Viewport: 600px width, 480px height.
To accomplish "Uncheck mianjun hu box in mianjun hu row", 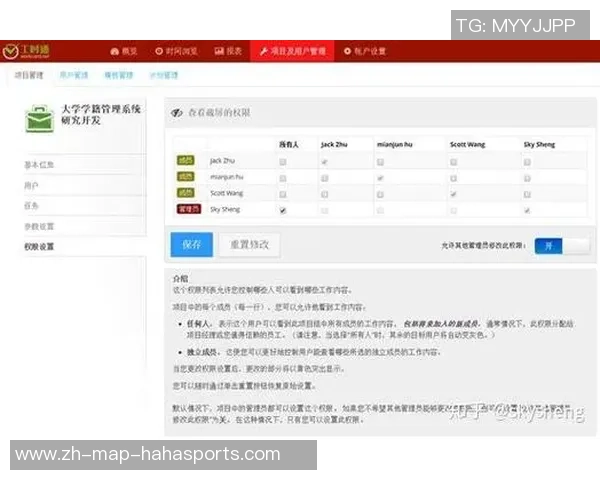I will (380, 178).
